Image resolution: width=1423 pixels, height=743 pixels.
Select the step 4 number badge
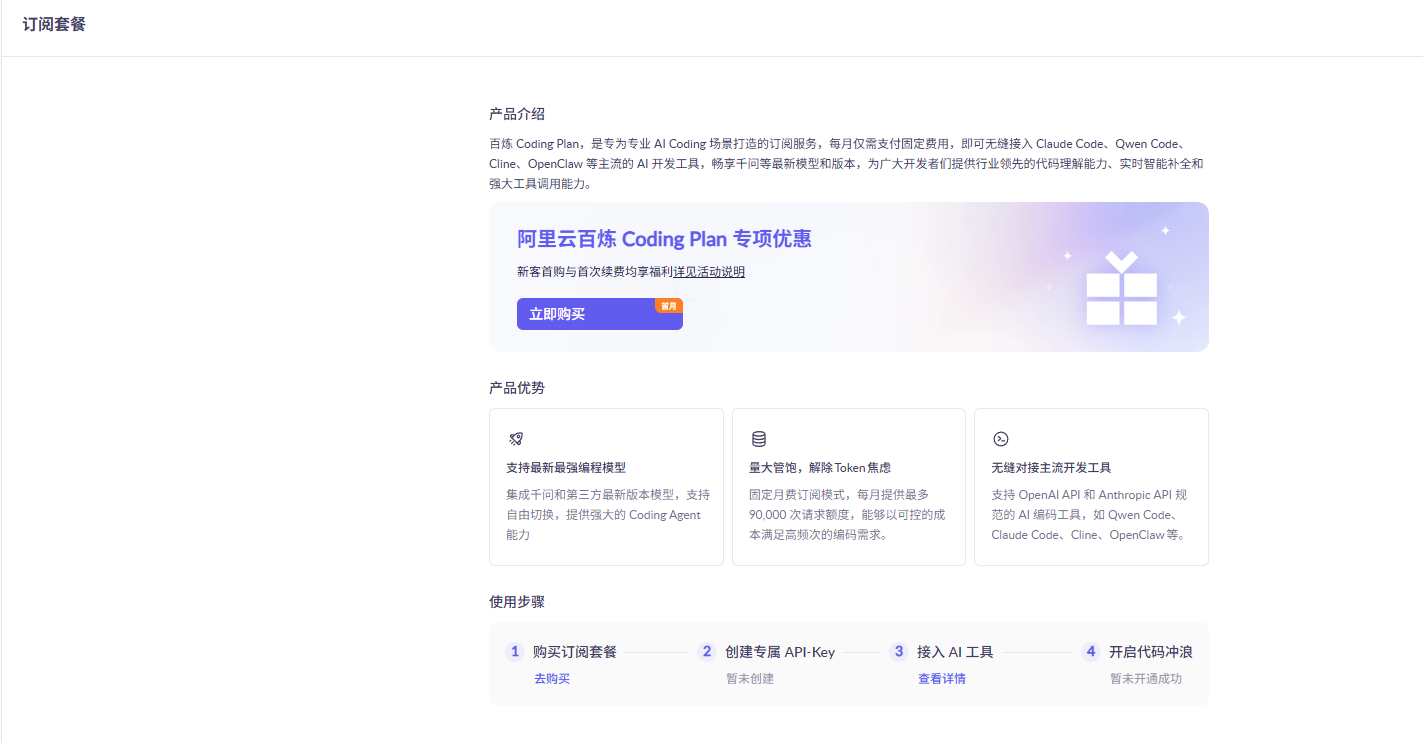coord(1091,652)
